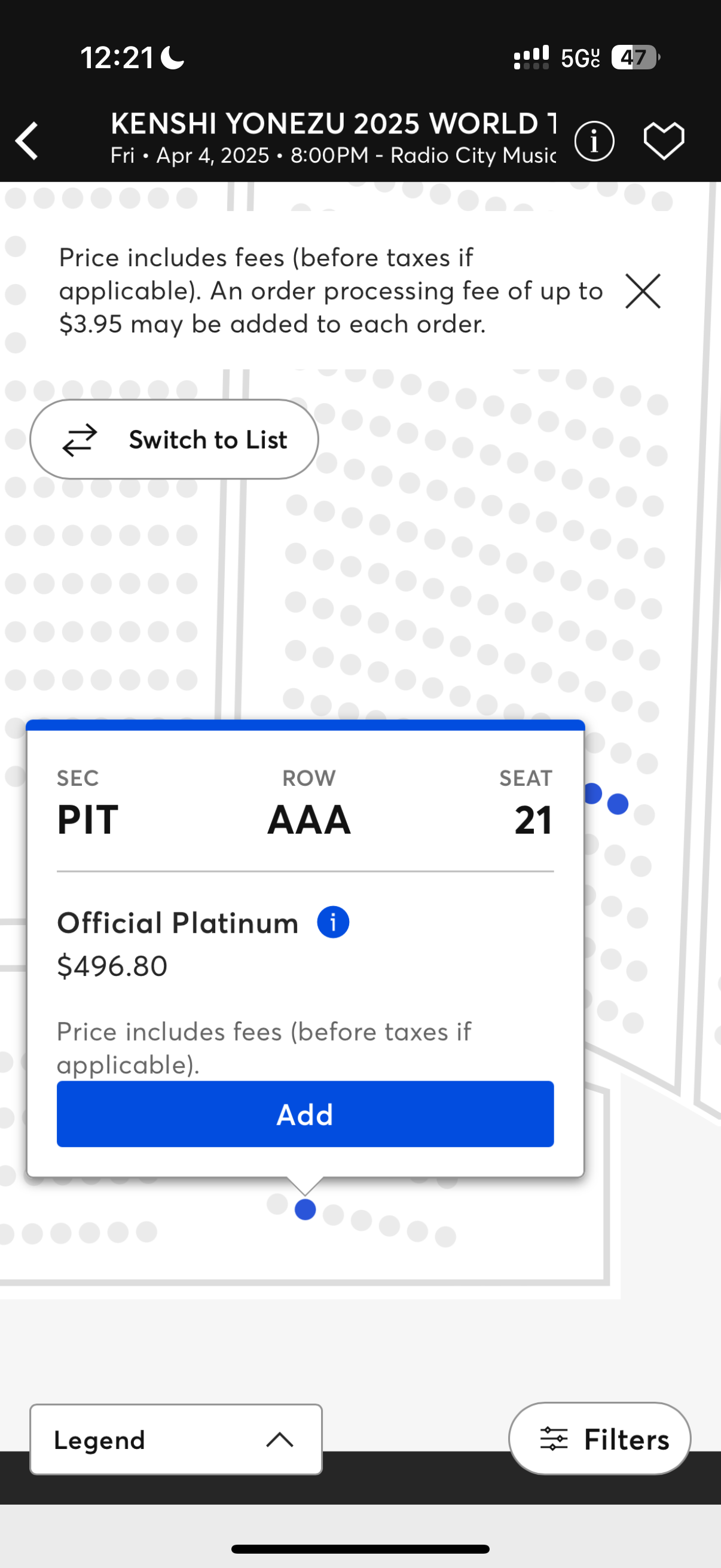The height and width of the screenshot is (1568, 721).
Task: Expand the Legend panel
Action: (x=175, y=1439)
